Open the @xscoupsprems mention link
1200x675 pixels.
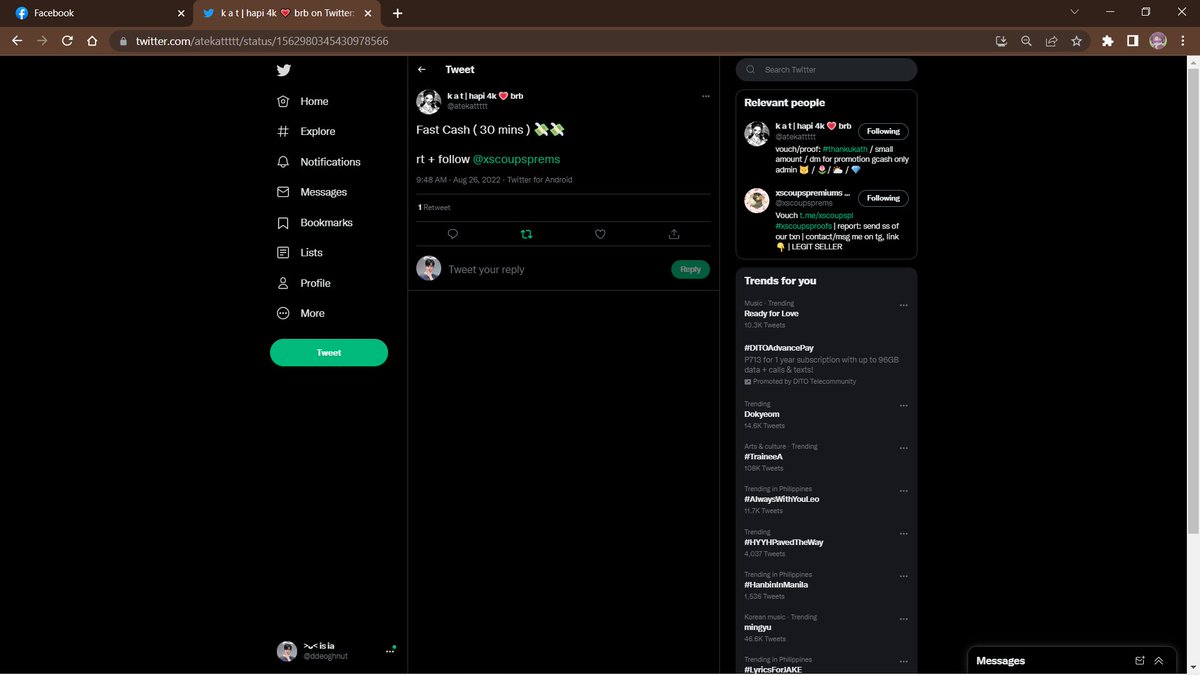(516, 159)
